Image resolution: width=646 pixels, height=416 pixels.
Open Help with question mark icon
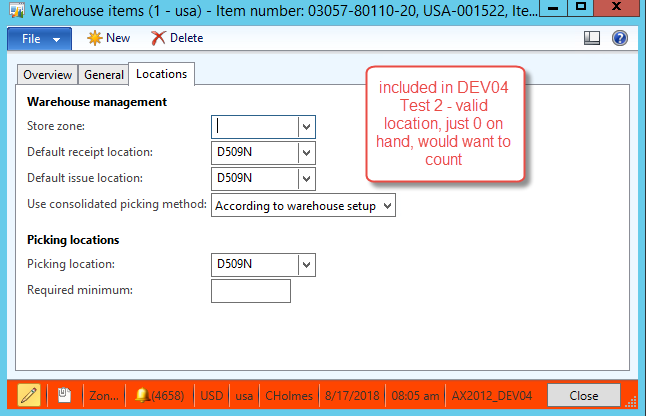tap(620, 38)
